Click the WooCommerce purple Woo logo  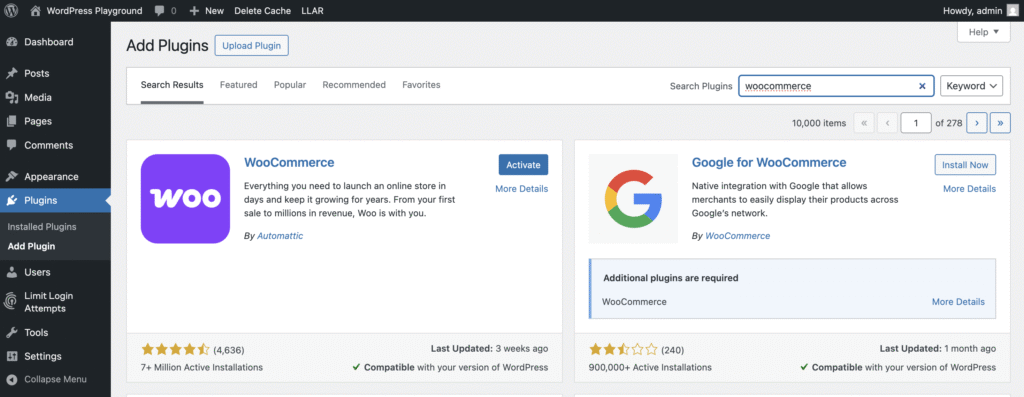pyautogui.click(x=185, y=198)
